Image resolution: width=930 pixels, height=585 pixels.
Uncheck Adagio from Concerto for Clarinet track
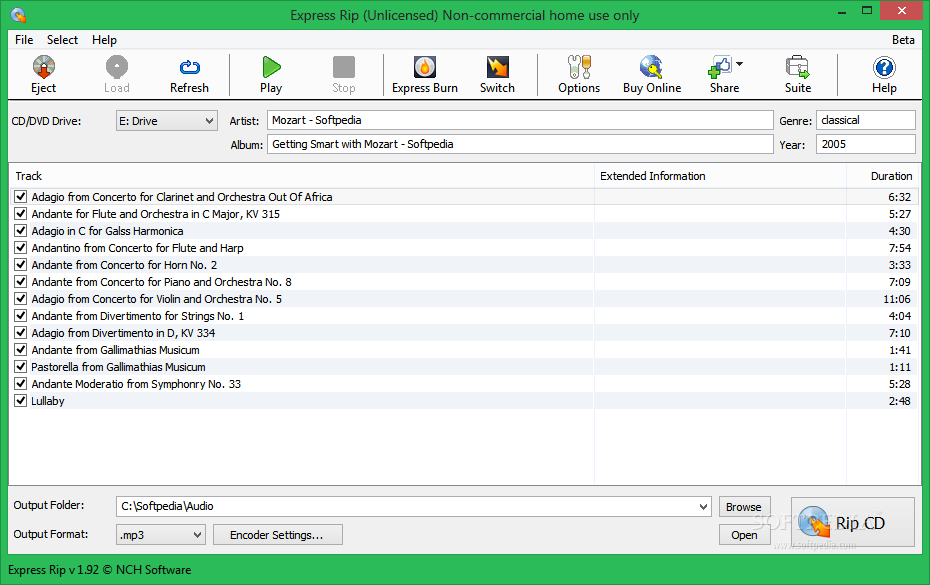21,196
